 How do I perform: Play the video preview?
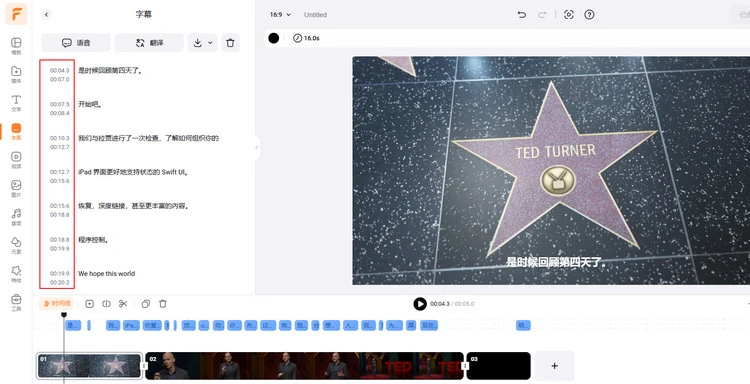420,304
